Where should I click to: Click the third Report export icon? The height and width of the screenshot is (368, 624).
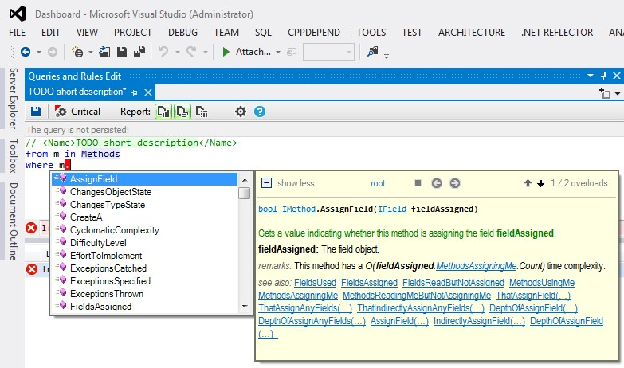[202, 112]
